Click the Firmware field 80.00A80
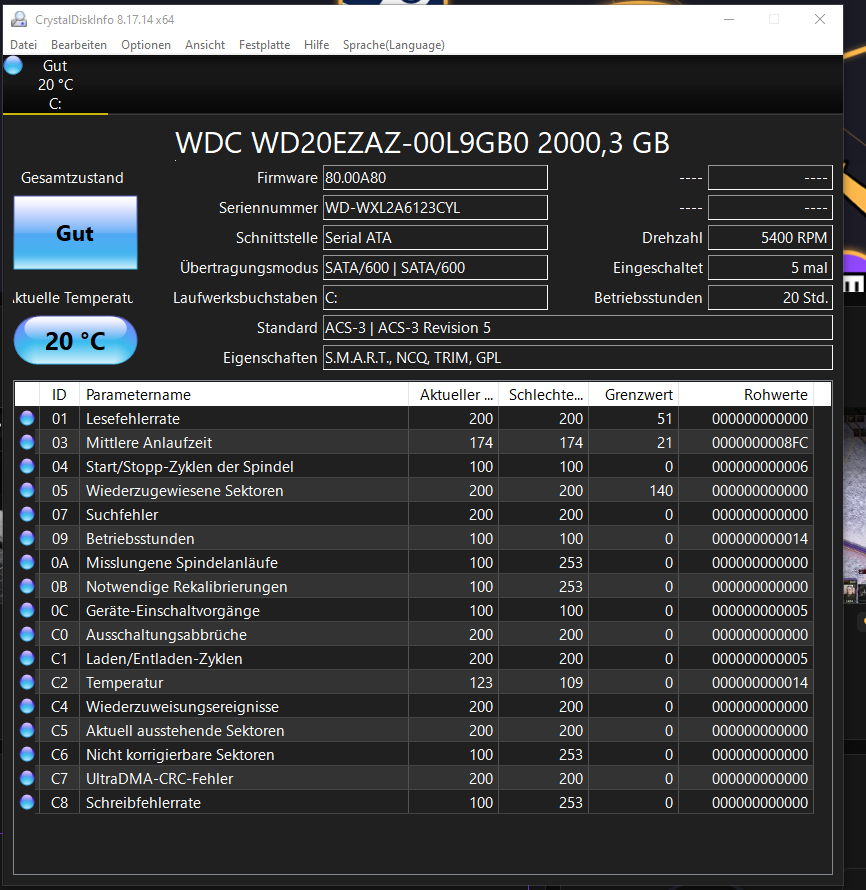This screenshot has width=866, height=890. (x=435, y=178)
